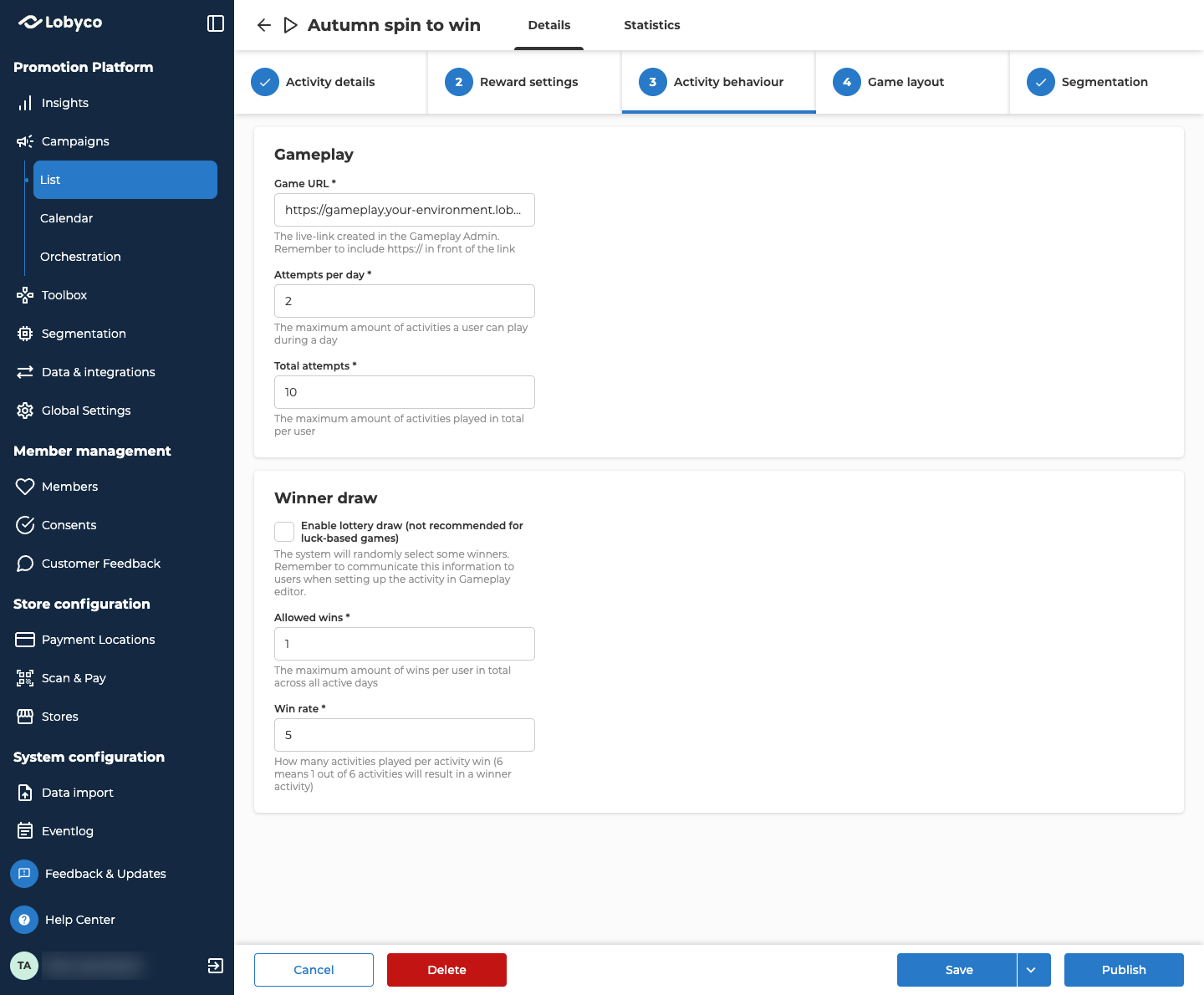
Task: Enable the lottery draw checkbox
Action: (284, 532)
